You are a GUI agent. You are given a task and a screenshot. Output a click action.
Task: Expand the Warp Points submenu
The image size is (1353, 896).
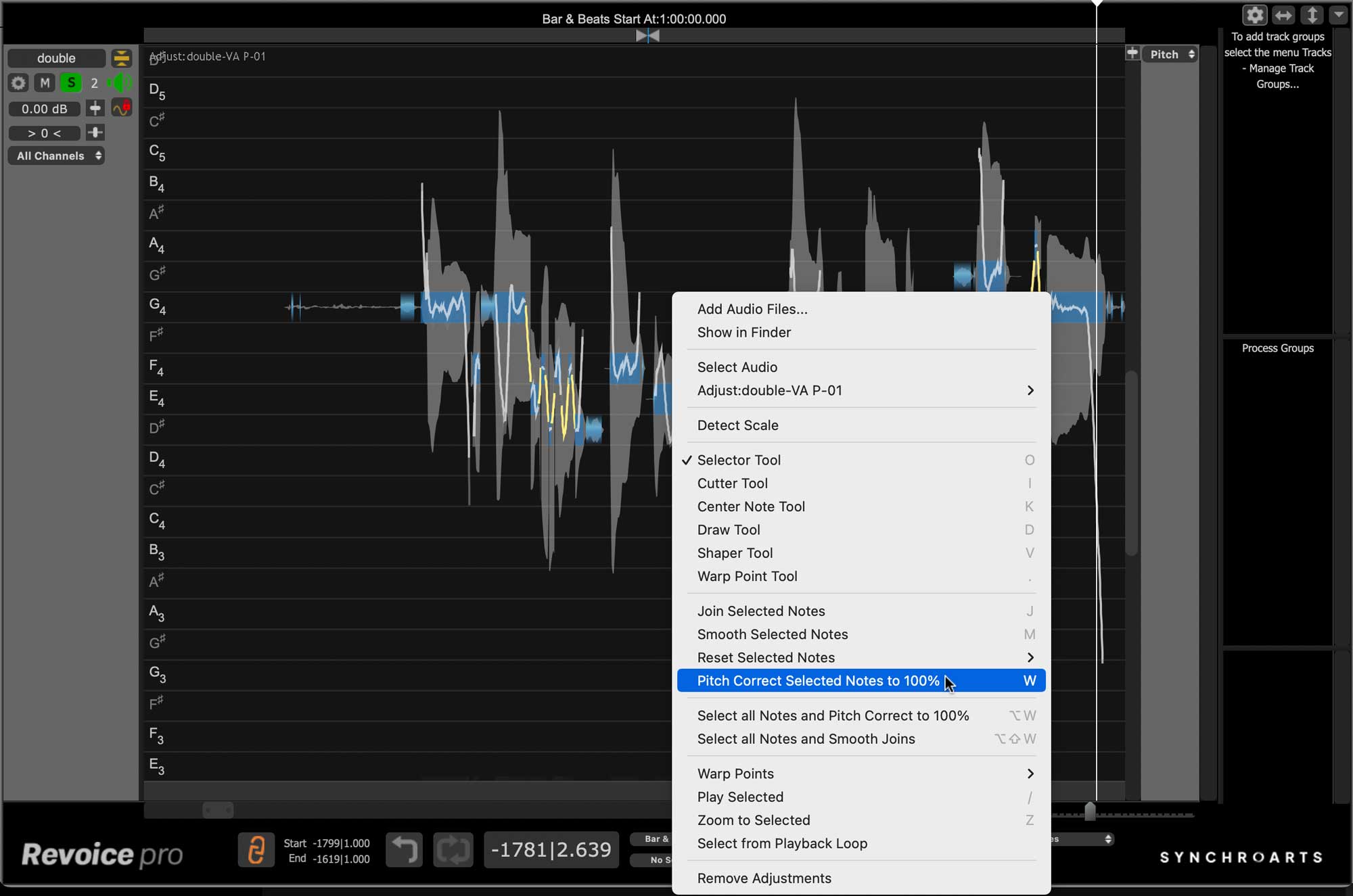click(x=861, y=774)
